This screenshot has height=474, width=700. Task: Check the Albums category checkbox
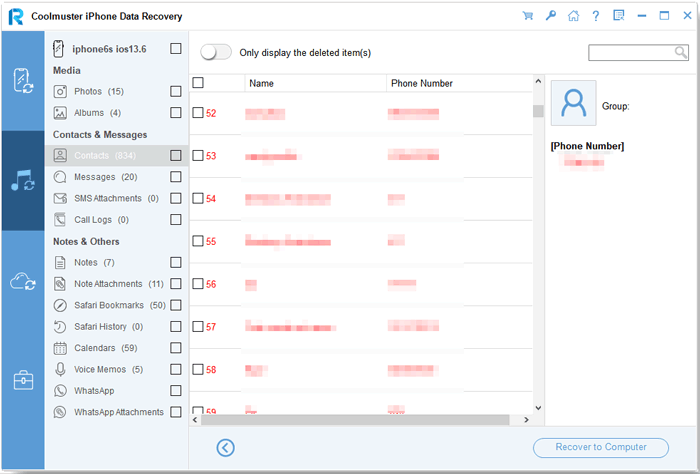click(176, 112)
